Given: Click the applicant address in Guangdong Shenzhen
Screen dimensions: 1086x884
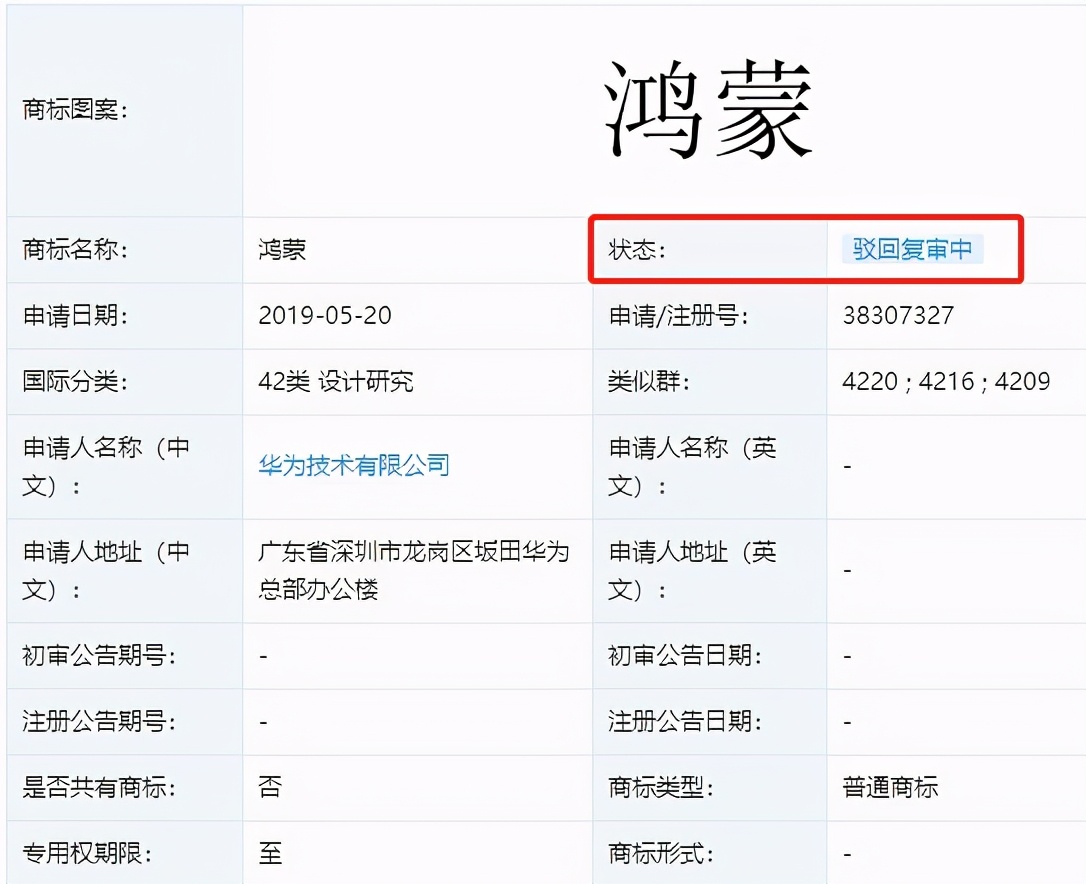Looking at the screenshot, I should click(415, 571).
